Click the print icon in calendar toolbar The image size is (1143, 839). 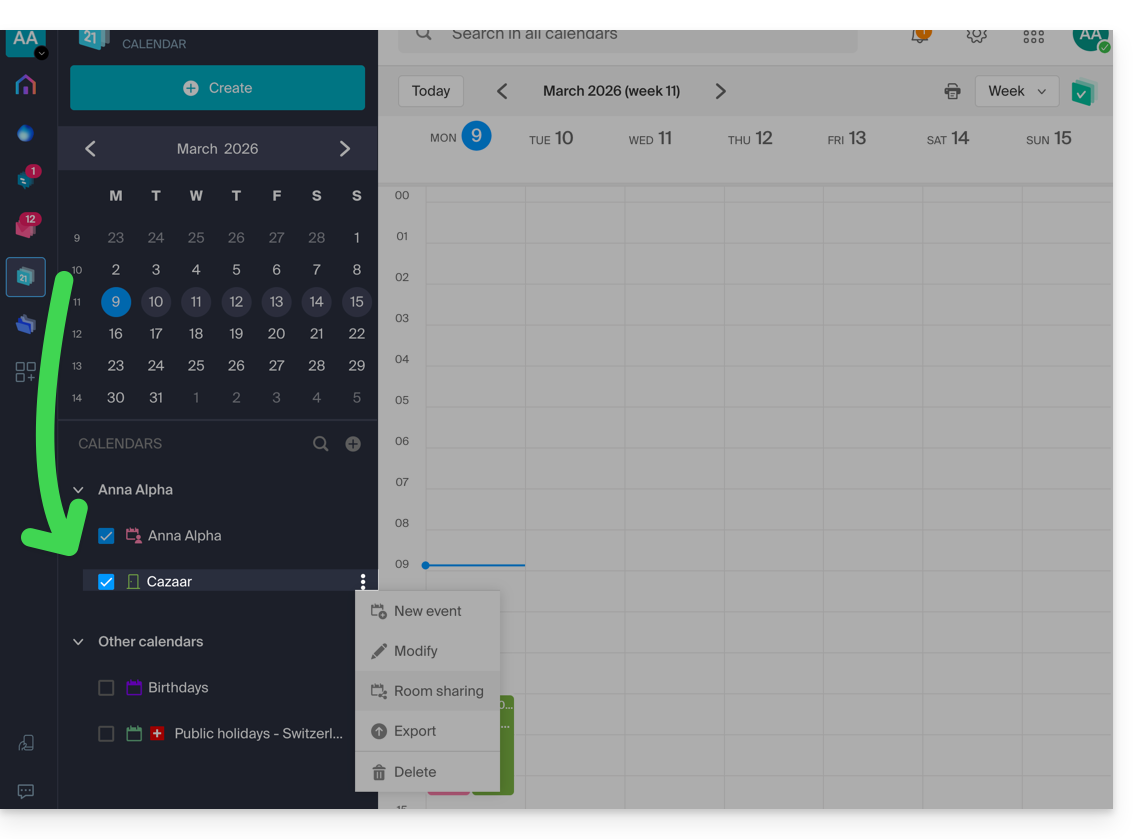click(x=952, y=91)
